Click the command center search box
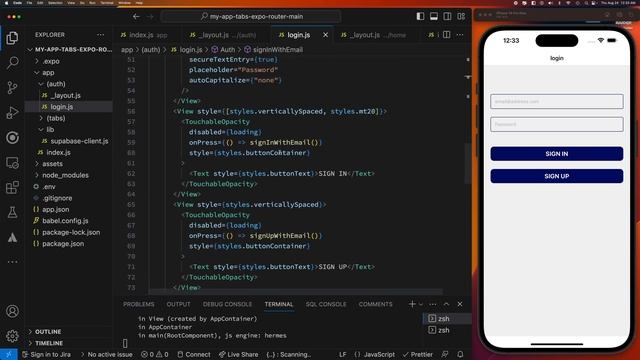Image resolution: width=640 pixels, height=360 pixels. 251,16
